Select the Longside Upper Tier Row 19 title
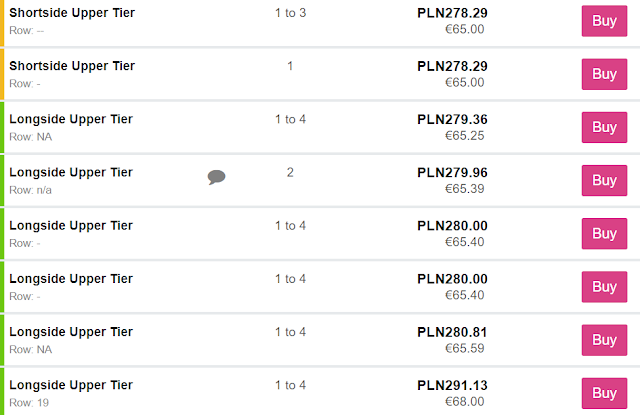The image size is (640, 415). [x=71, y=384]
